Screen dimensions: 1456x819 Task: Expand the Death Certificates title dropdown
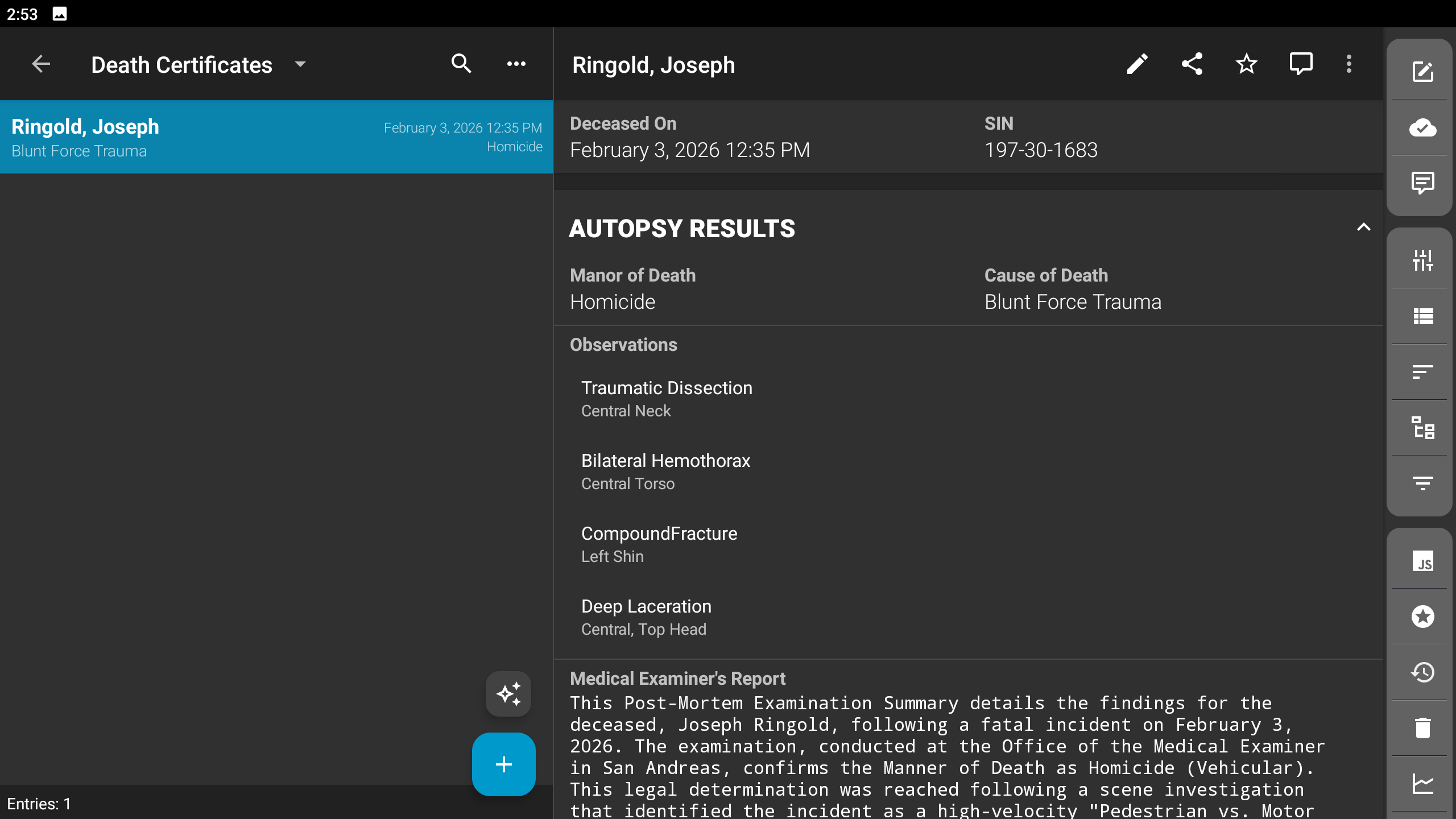click(300, 64)
